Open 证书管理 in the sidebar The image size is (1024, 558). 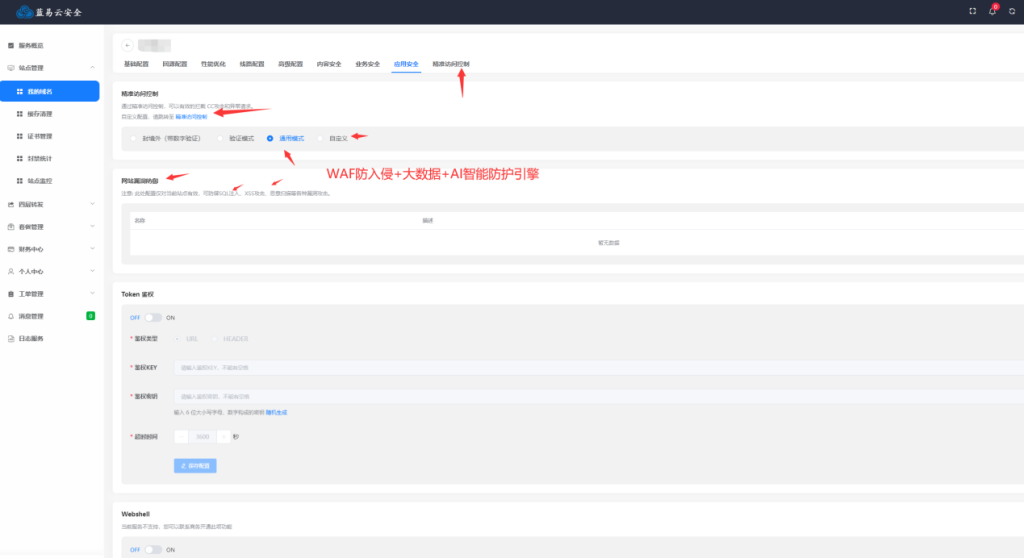[40, 136]
